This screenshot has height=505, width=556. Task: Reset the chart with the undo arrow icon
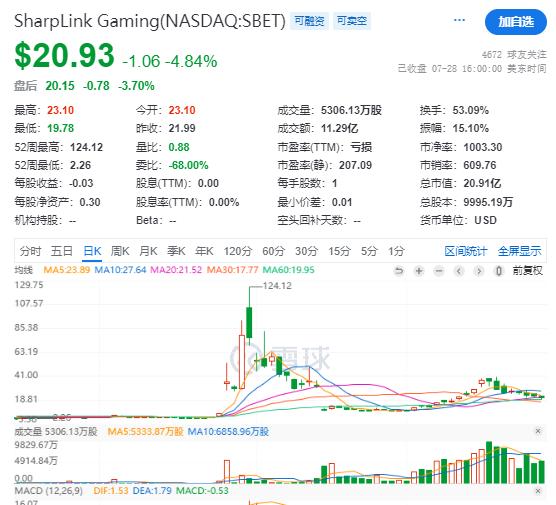[x=399, y=271]
